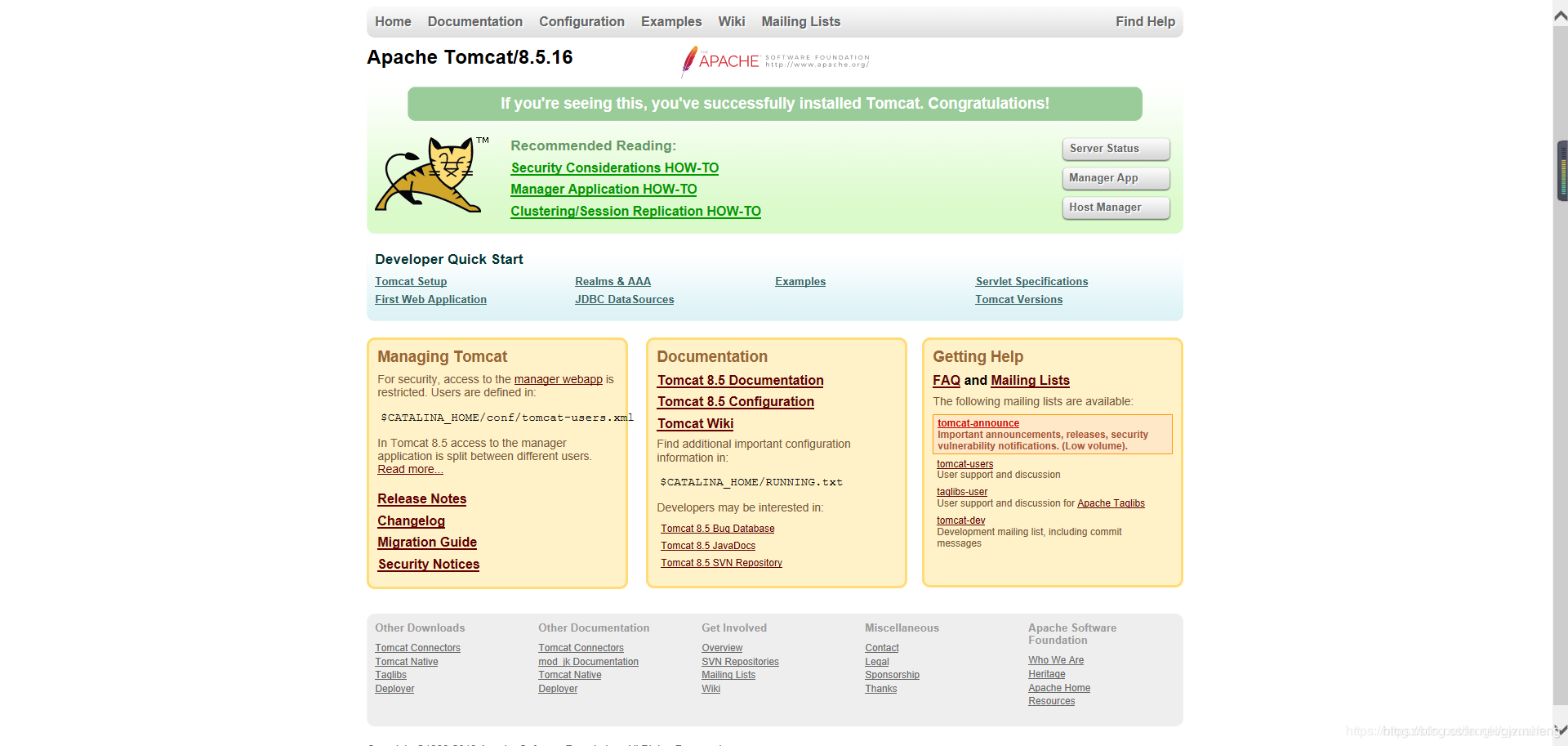Open the Heritage link
This screenshot has width=1568, height=746.
[1046, 674]
